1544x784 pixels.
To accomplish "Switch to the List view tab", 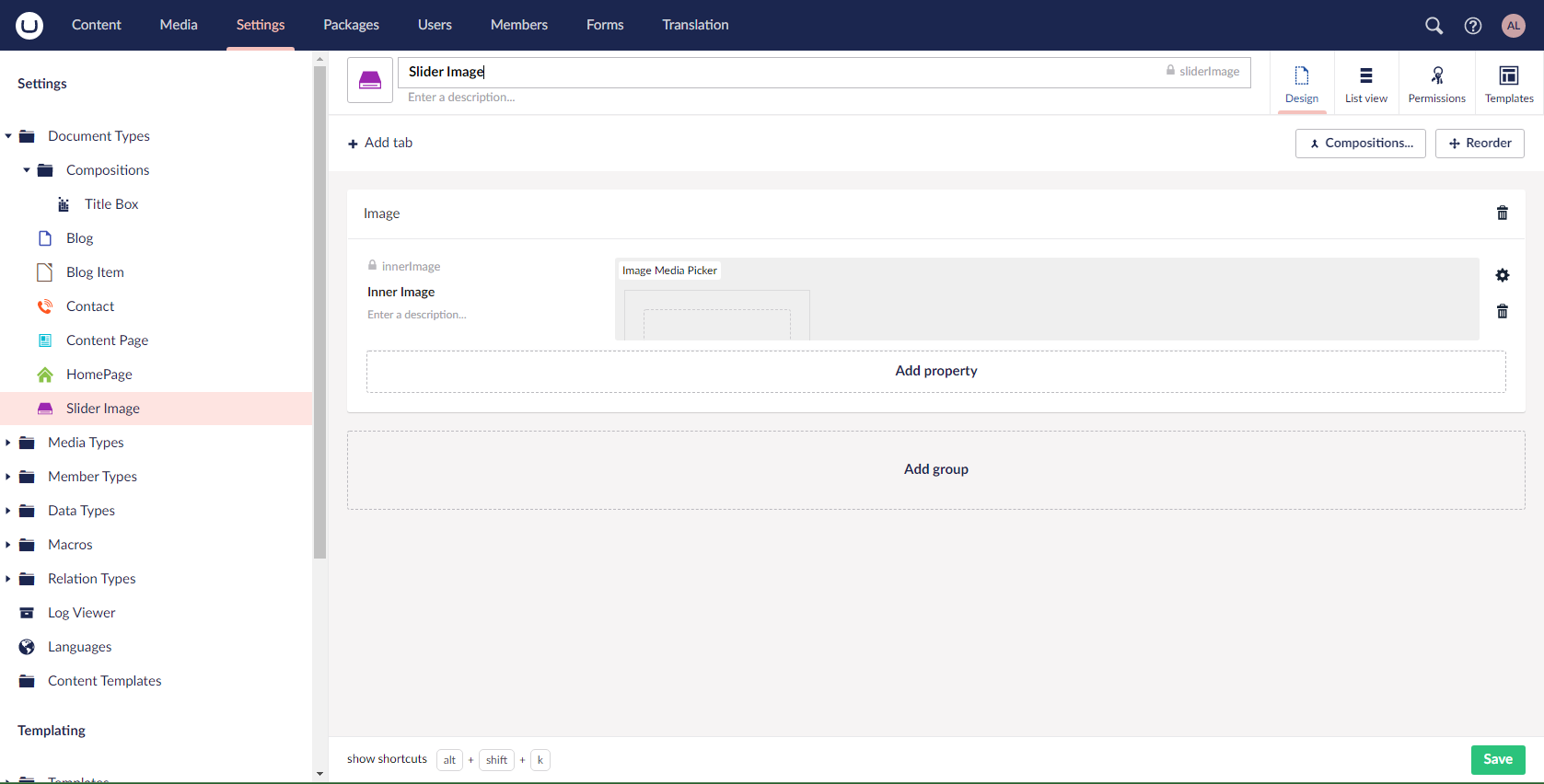I will pos(1365,83).
